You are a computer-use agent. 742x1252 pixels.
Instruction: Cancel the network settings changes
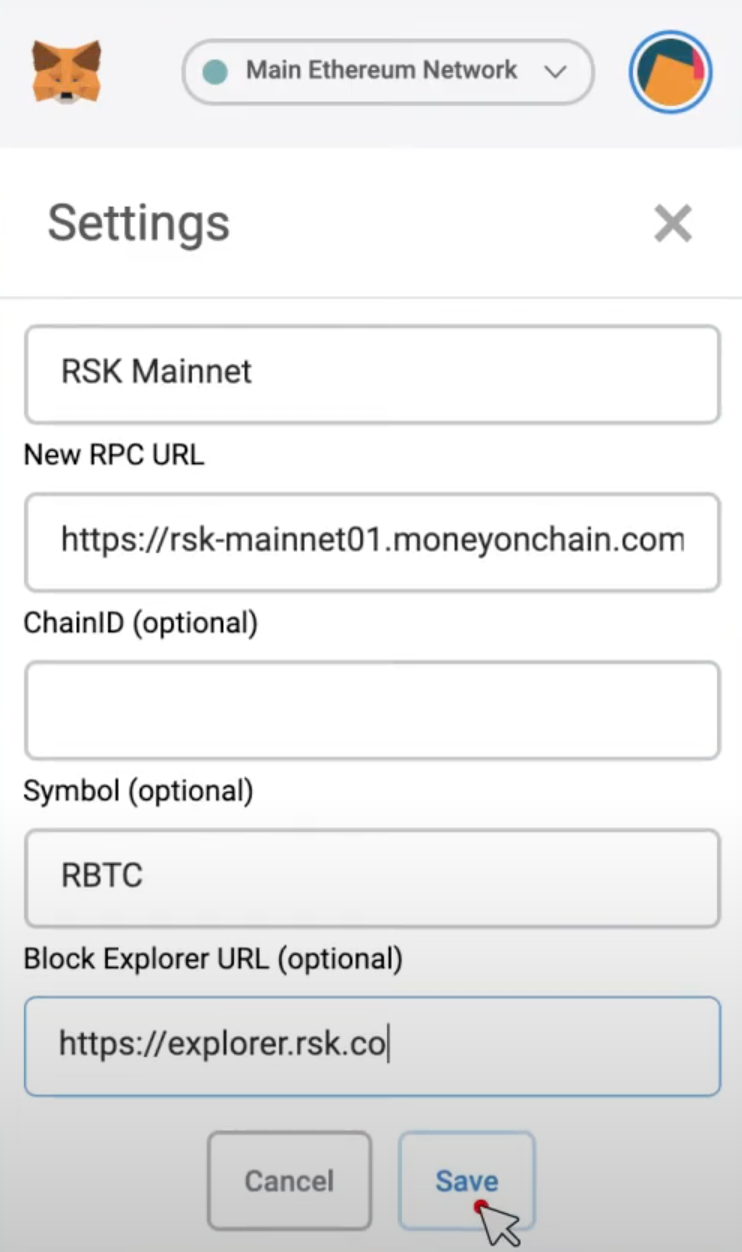[x=289, y=1180]
